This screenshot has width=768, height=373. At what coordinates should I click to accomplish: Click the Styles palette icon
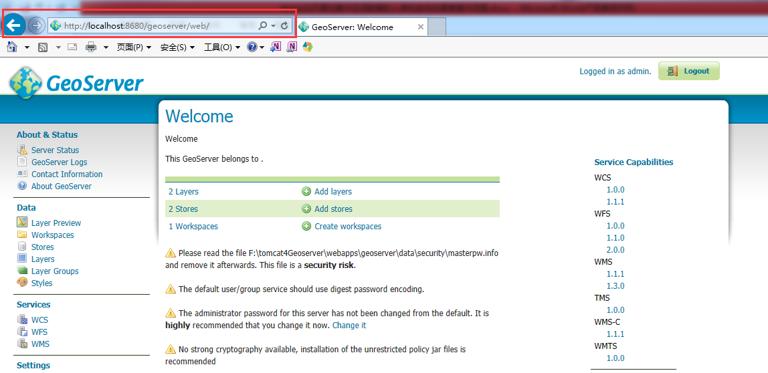[22, 282]
